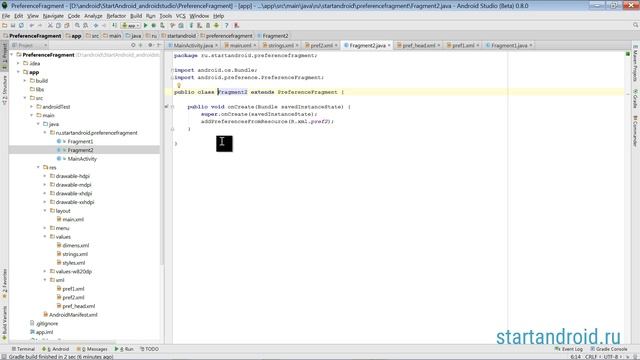This screenshot has width=640, height=360.
Task: Open the app run configuration dropdown
Action: [x=131, y=25]
